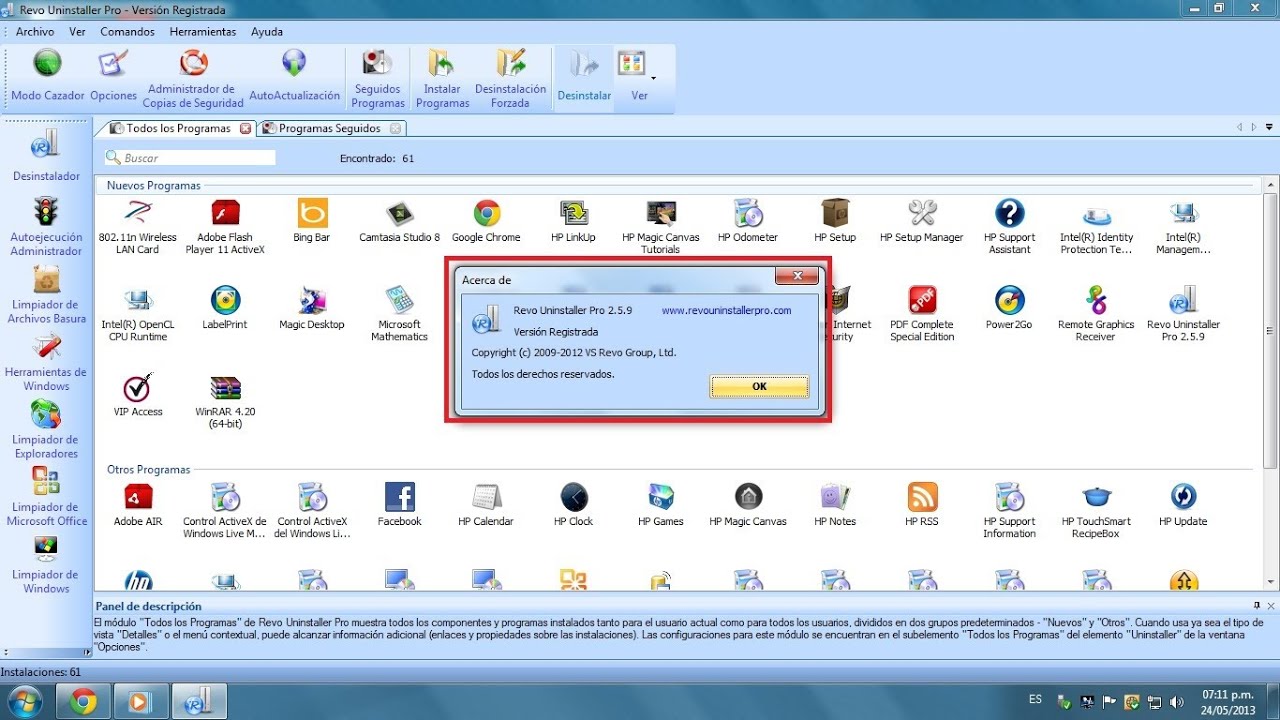Image resolution: width=1280 pixels, height=720 pixels.
Task: Click the taskbar volume icon
Action: click(x=1176, y=702)
